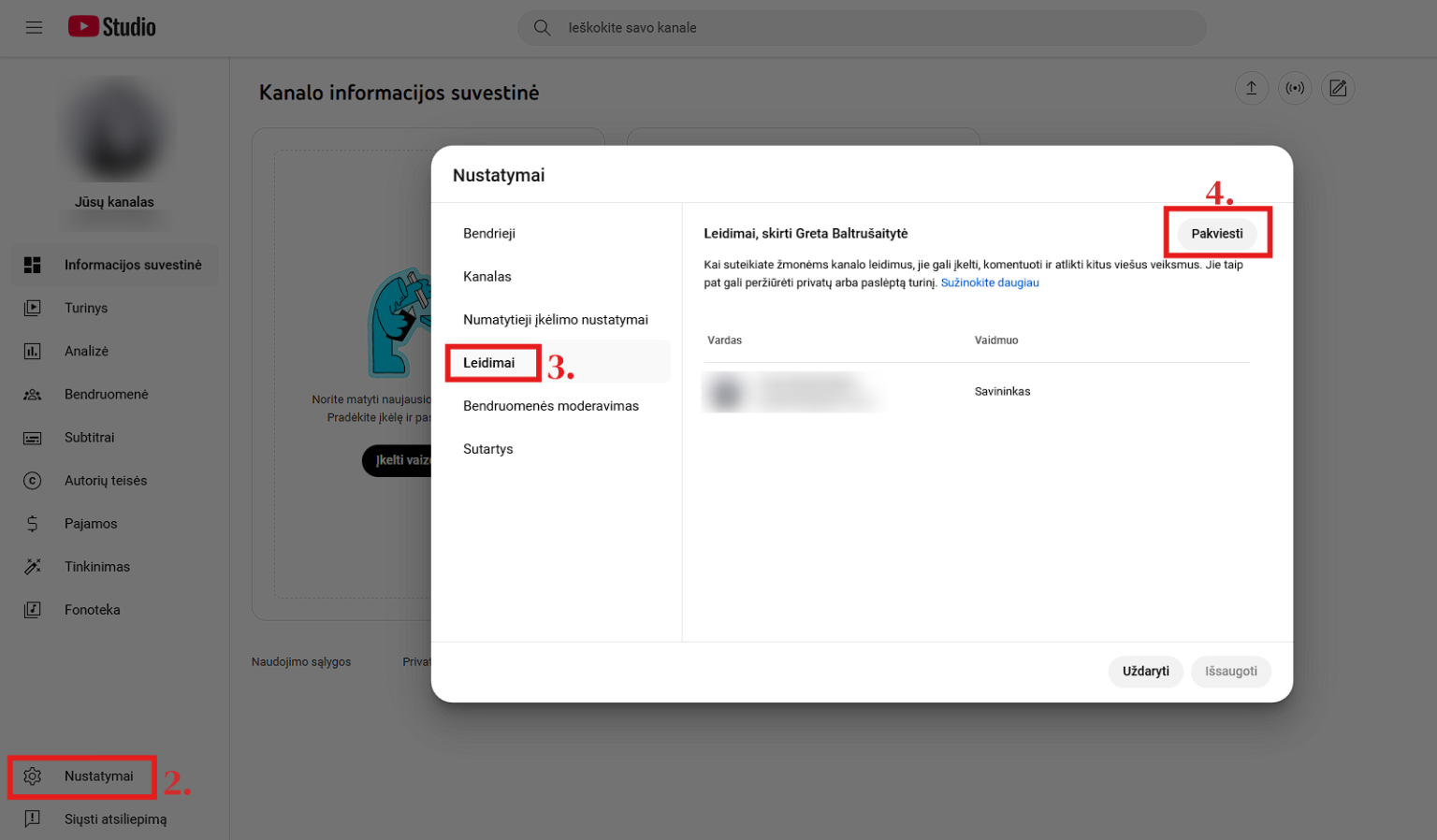Open the Subtitrai section
Screen dimensions: 1437x840
click(x=90, y=437)
